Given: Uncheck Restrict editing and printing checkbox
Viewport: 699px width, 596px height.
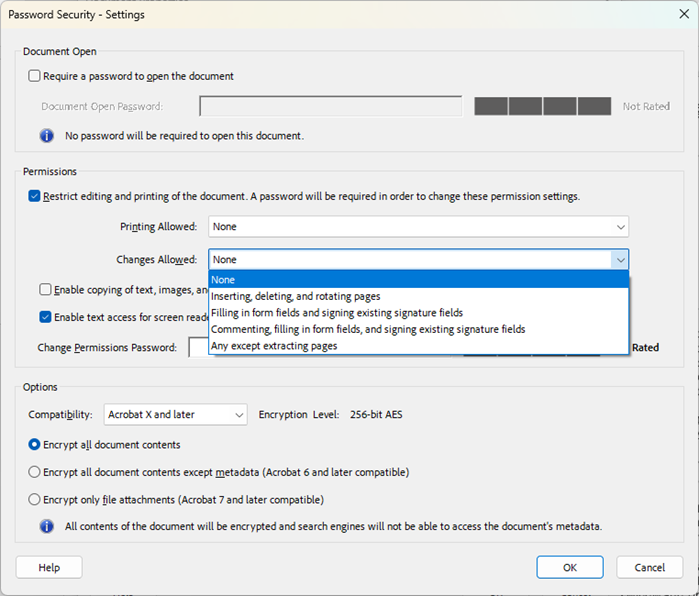Looking at the screenshot, I should click(x=35, y=196).
